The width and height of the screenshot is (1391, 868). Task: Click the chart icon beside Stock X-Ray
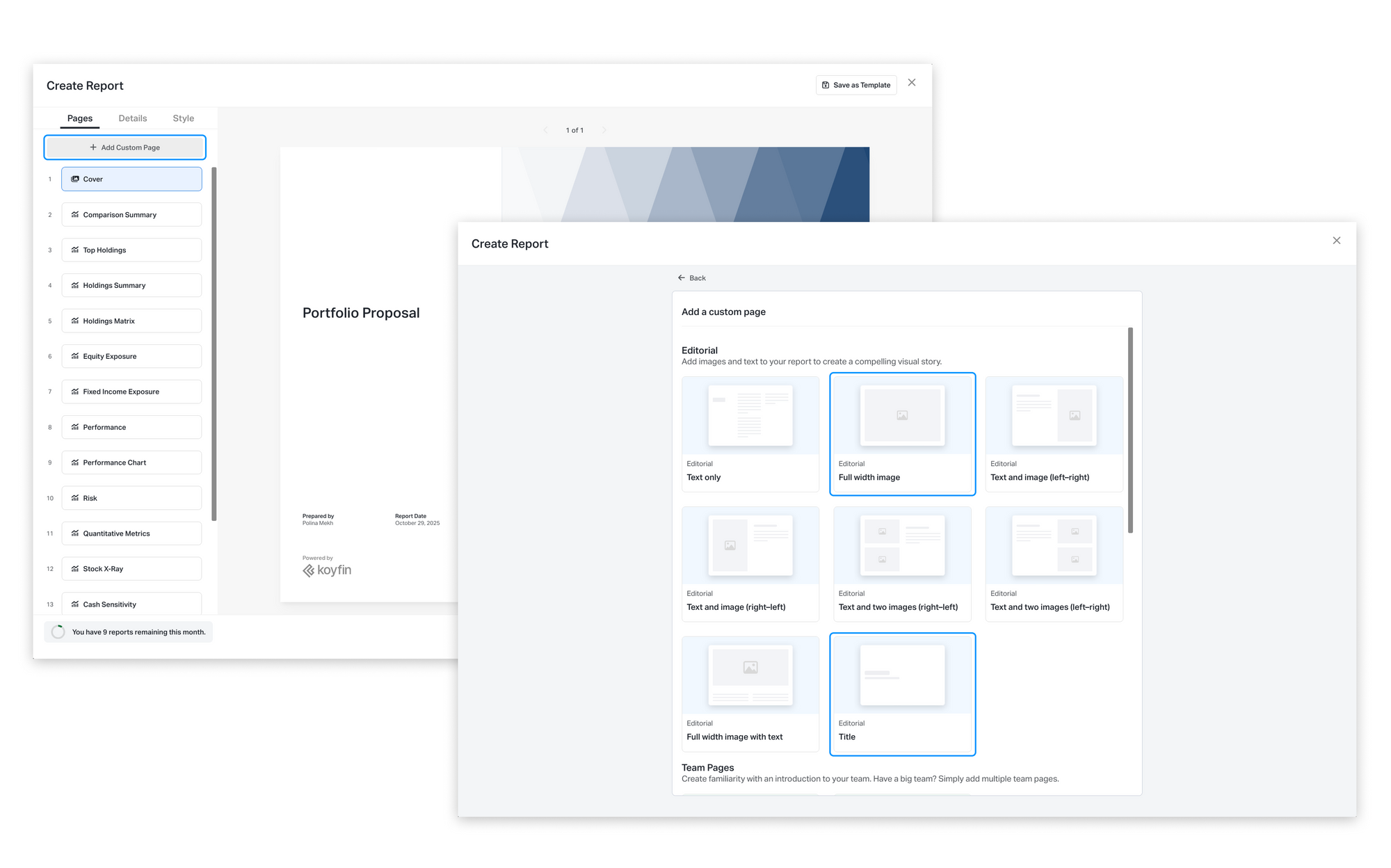click(x=75, y=569)
